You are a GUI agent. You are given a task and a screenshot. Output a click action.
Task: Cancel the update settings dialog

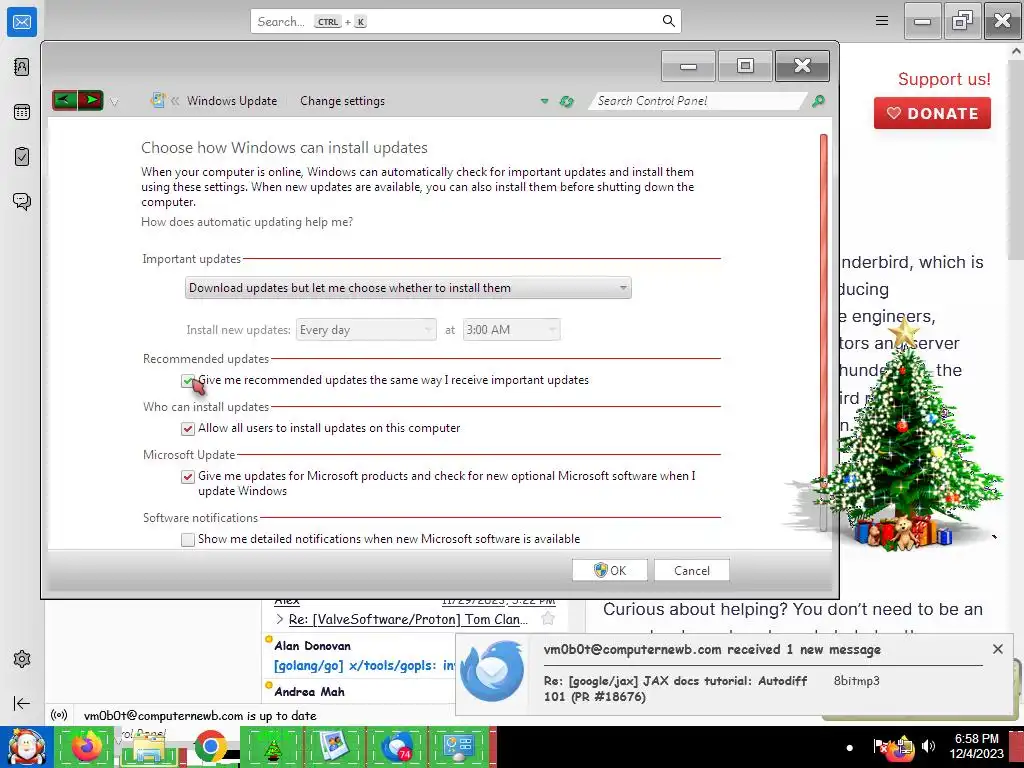(692, 570)
